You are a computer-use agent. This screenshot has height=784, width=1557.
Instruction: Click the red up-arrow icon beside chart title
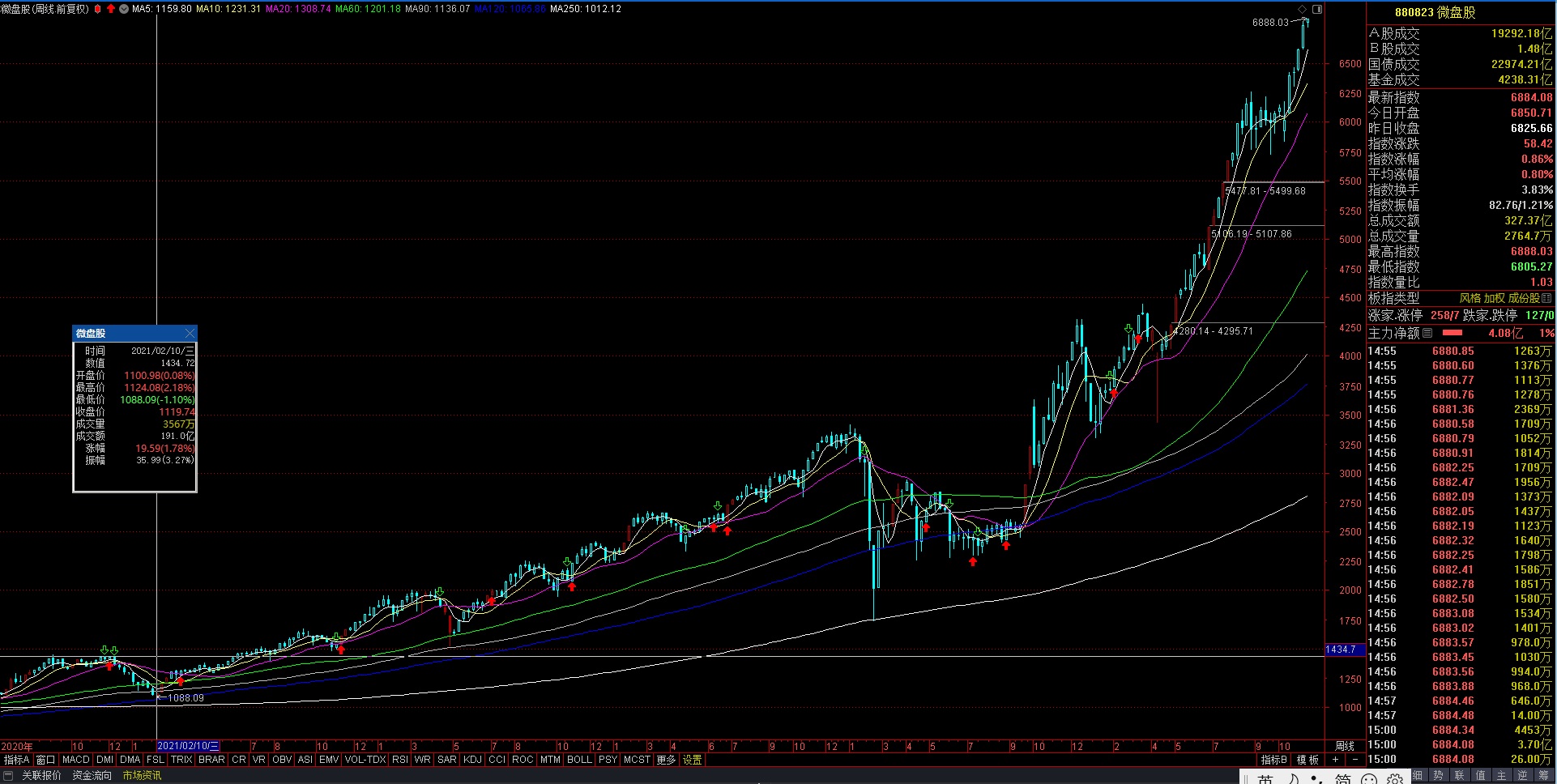point(110,9)
